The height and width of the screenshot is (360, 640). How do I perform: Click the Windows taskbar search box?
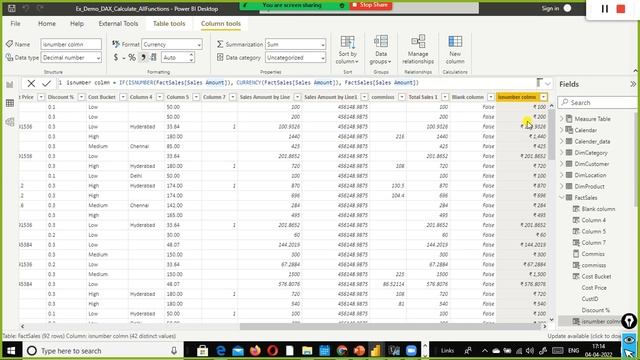[102, 351]
